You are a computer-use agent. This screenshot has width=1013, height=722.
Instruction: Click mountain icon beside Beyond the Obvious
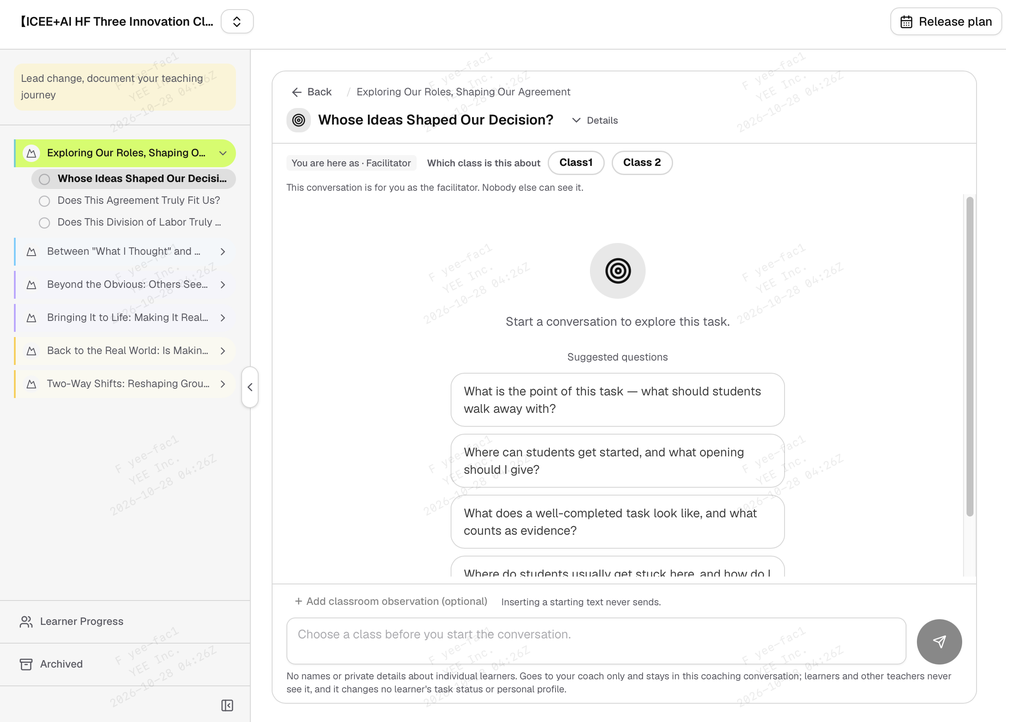pos(31,285)
